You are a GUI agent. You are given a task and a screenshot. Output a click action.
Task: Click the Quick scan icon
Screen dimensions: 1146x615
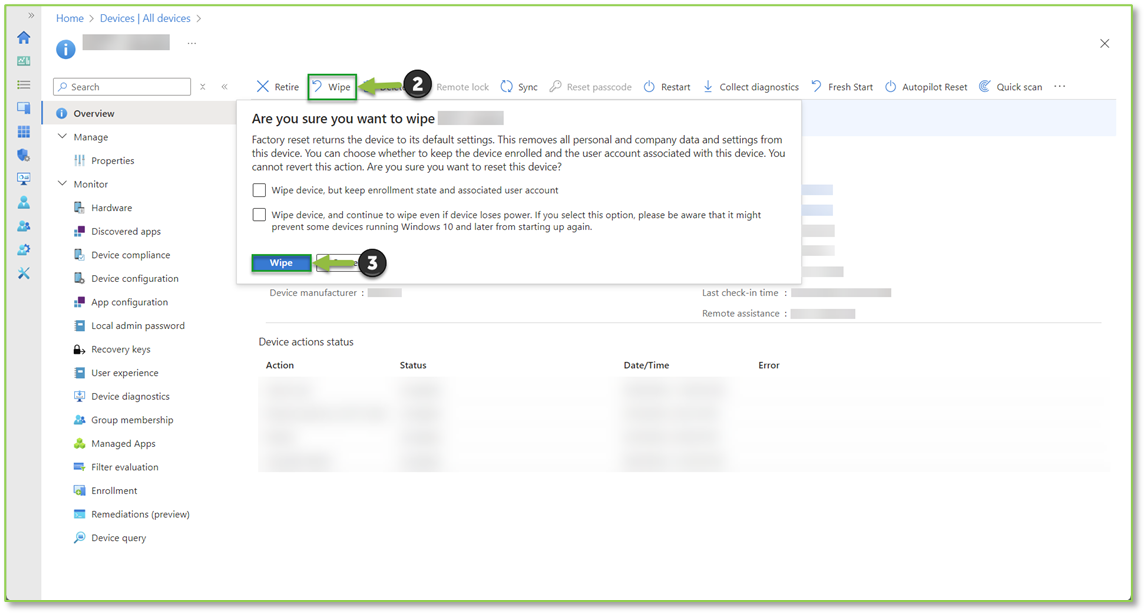tap(985, 87)
